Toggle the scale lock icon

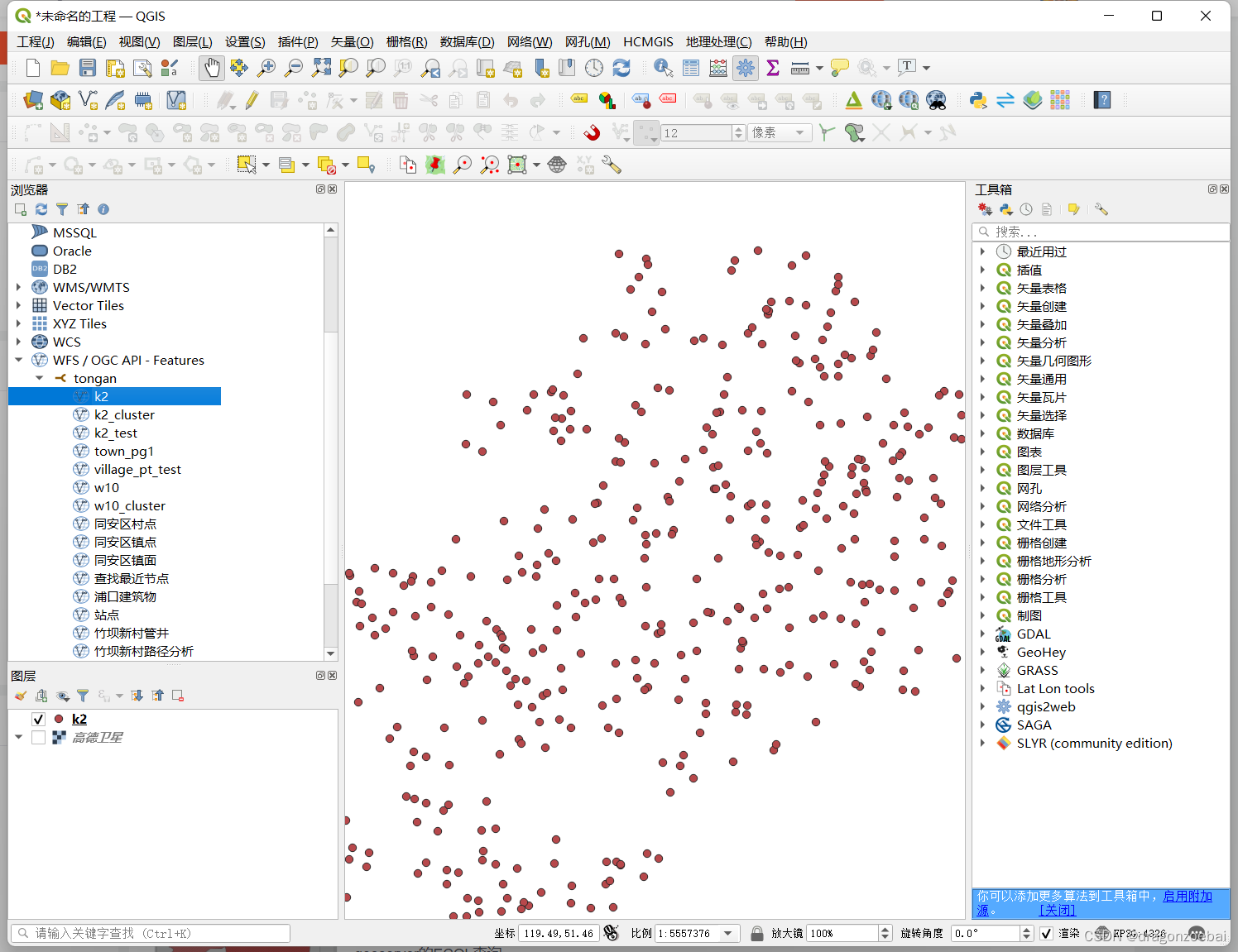pos(756,933)
